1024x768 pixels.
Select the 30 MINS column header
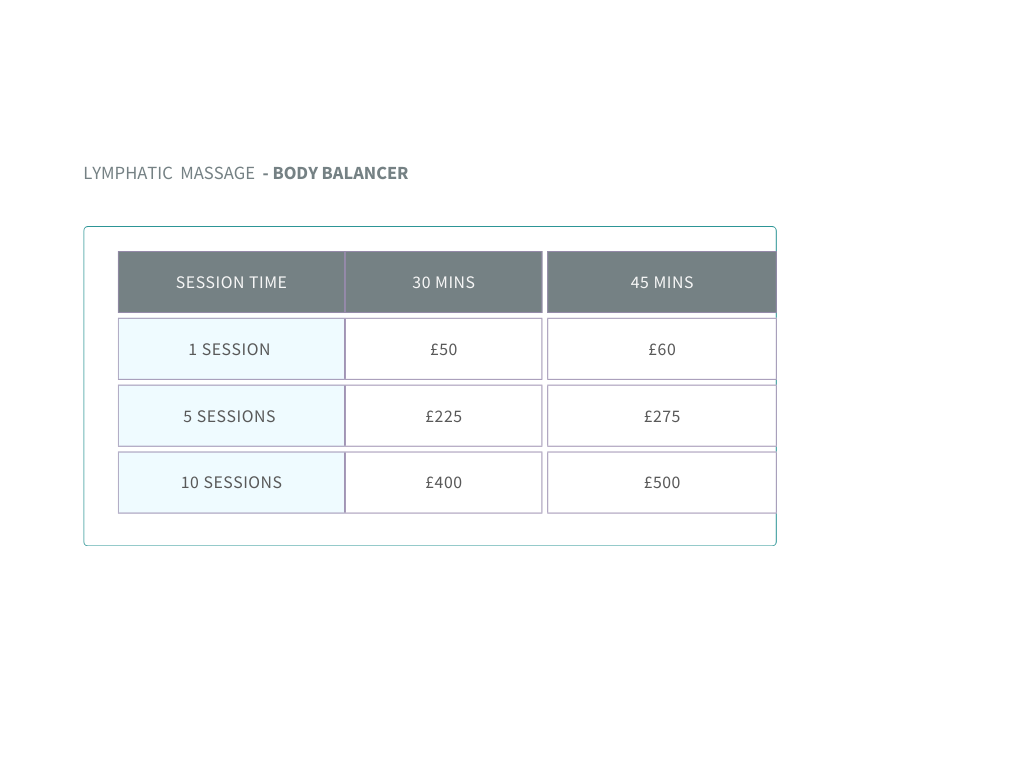443,282
